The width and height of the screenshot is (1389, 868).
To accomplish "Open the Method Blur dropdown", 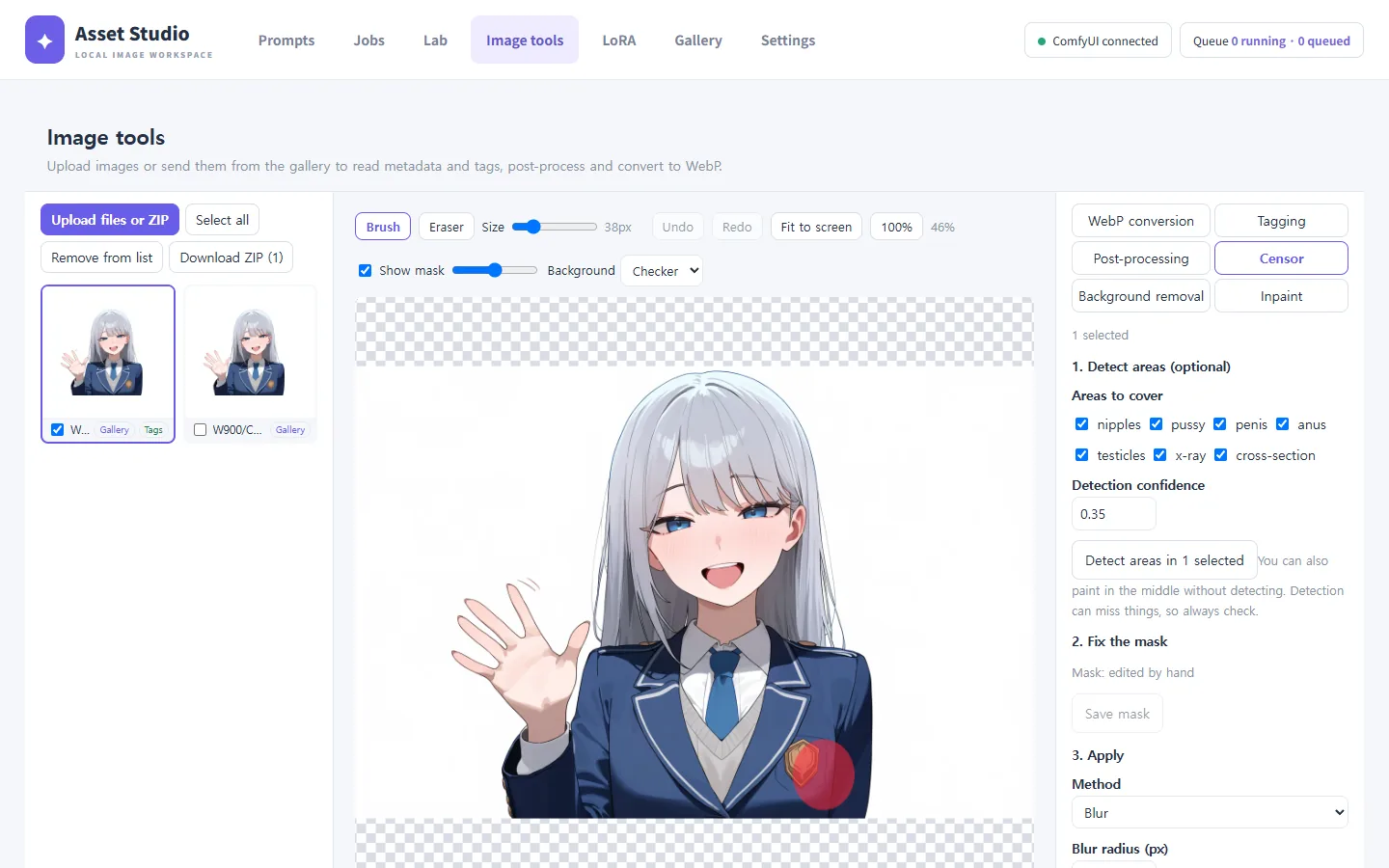I will (x=1210, y=812).
